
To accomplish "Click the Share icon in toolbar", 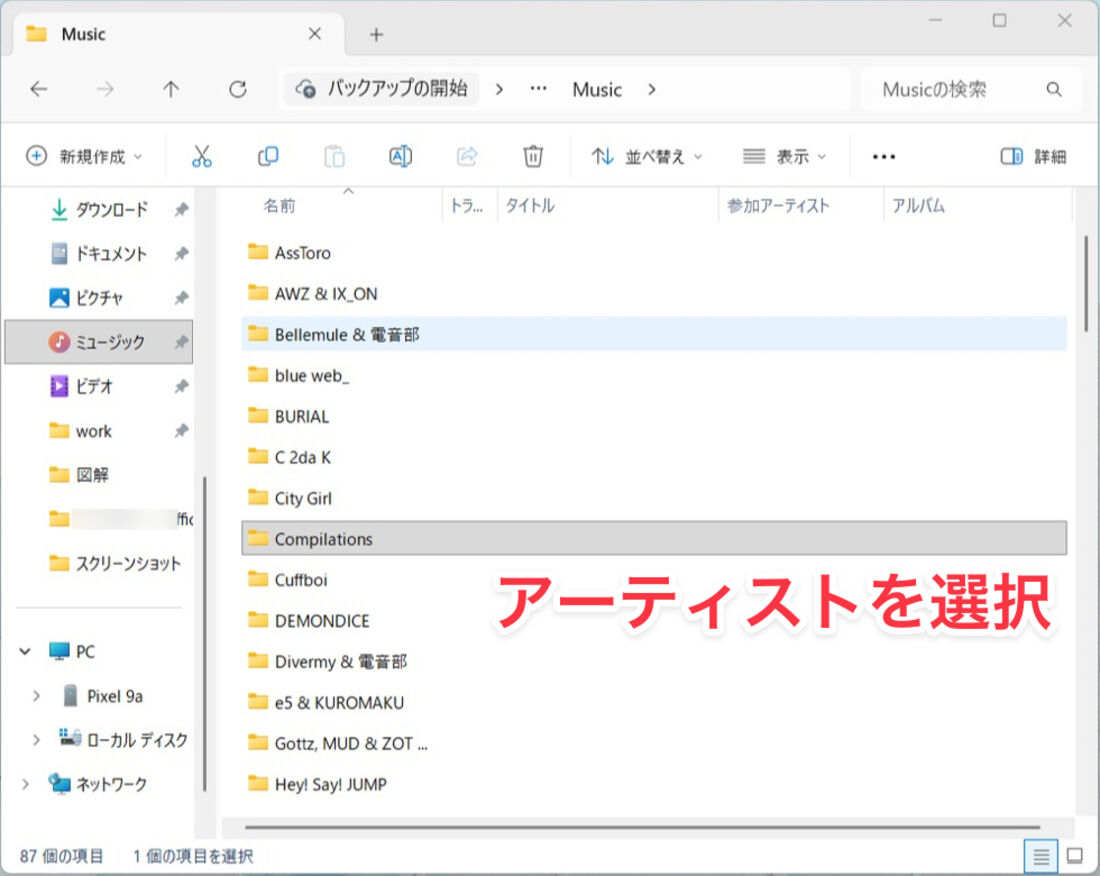I will (x=467, y=156).
